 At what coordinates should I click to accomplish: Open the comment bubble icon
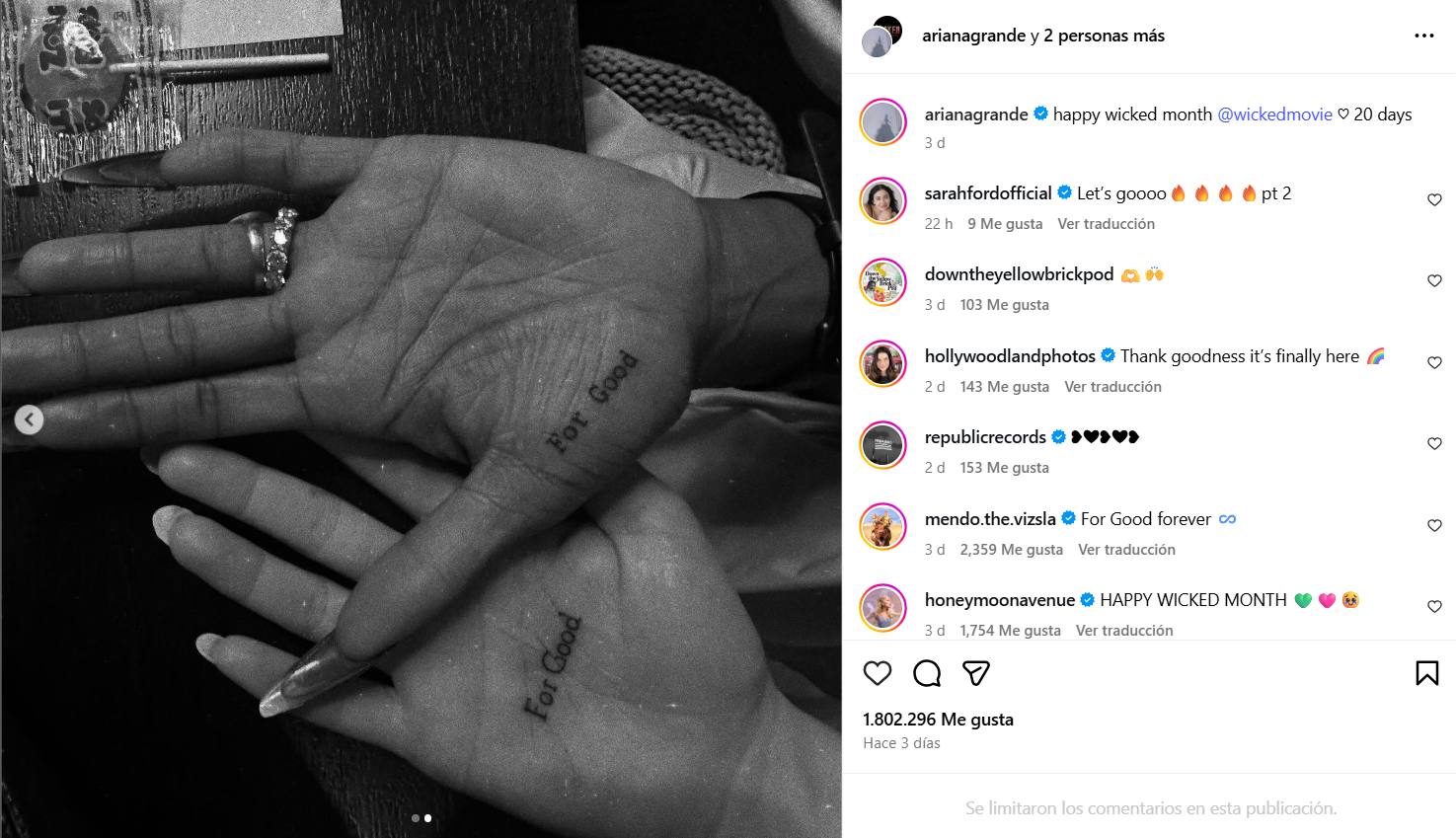(927, 673)
